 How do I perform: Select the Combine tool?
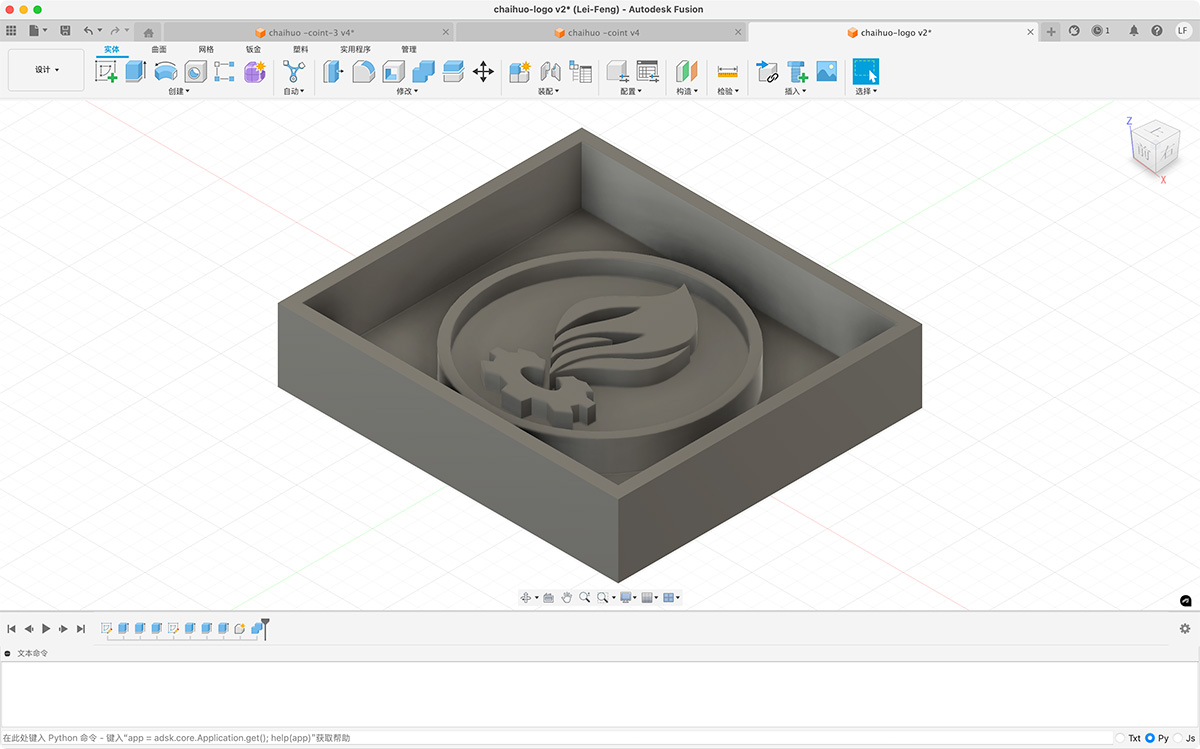pyautogui.click(x=423, y=71)
